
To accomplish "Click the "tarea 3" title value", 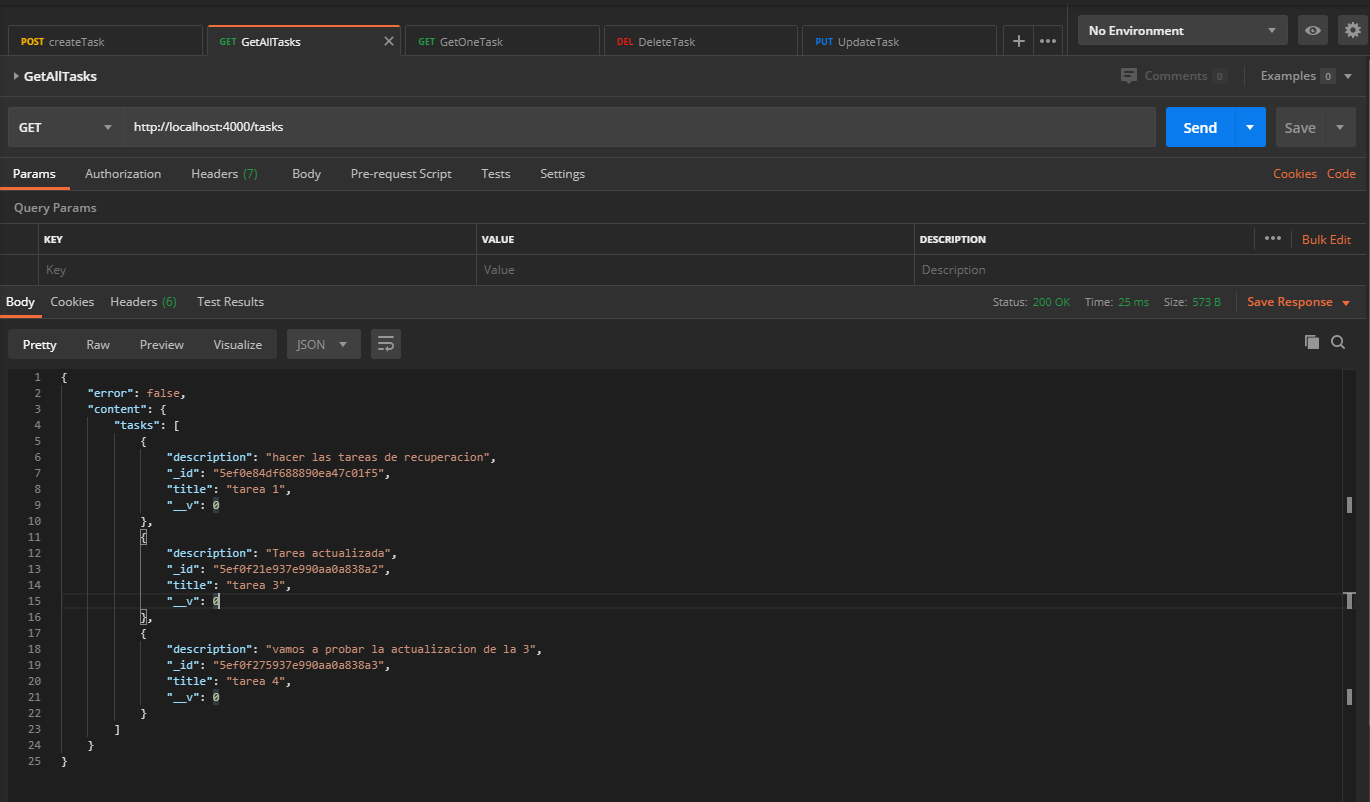I will click(258, 585).
